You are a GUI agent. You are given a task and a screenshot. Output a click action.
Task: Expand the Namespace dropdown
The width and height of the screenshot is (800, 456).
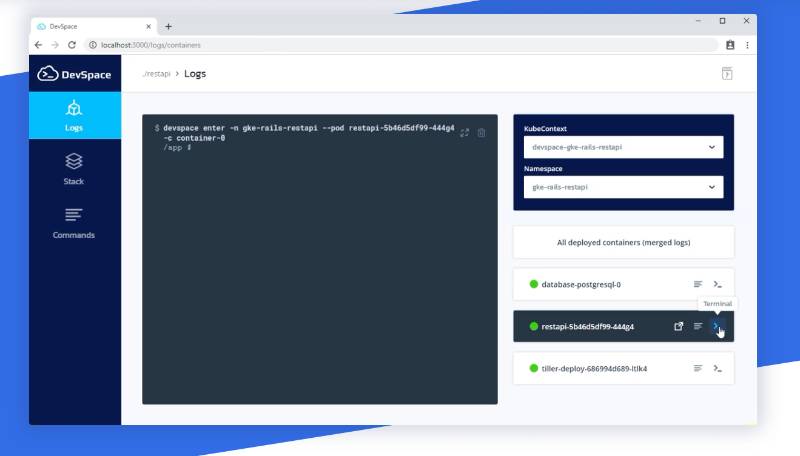(623, 187)
